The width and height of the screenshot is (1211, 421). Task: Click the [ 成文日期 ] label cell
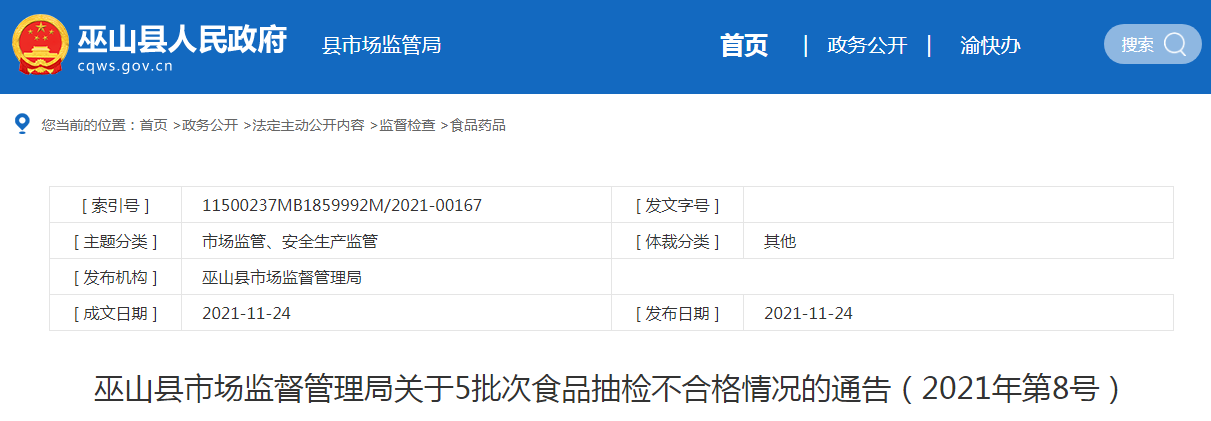click(x=115, y=313)
